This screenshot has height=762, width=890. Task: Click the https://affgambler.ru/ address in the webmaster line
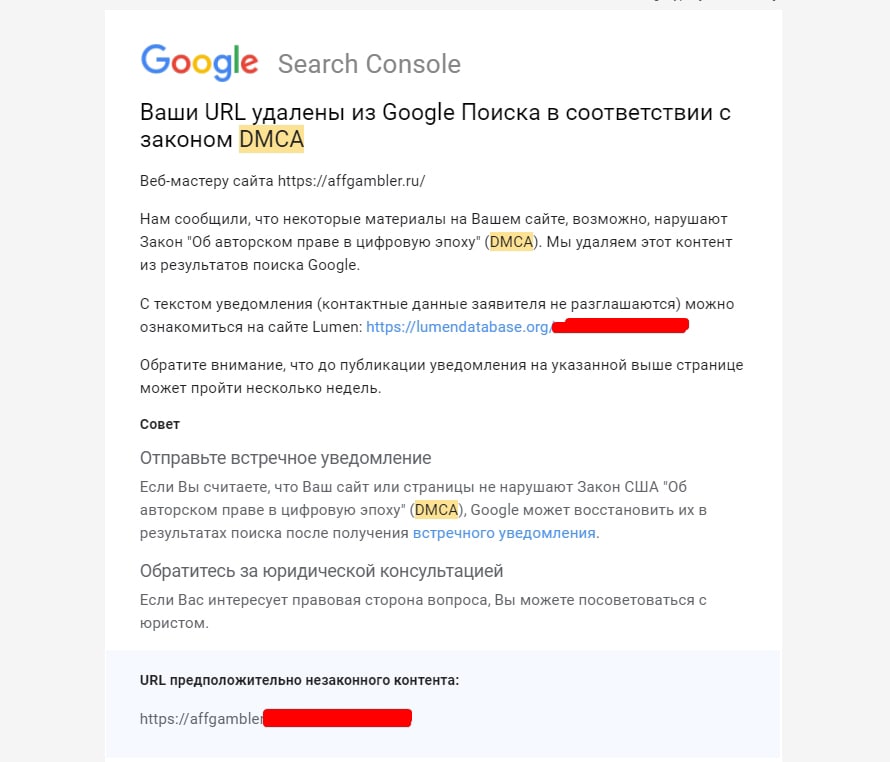tap(351, 181)
